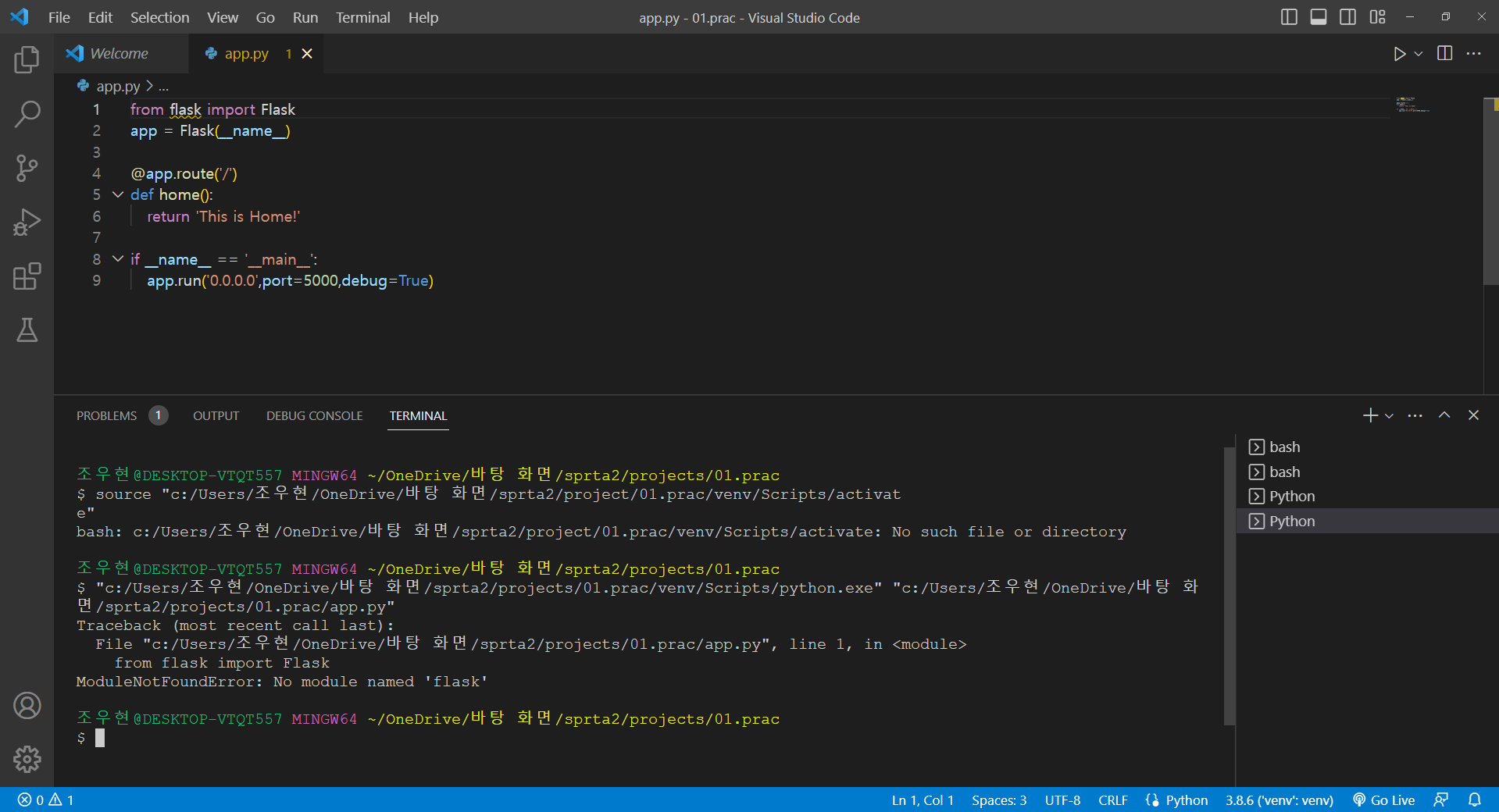The image size is (1499, 812).
Task: Click the editor vertical scrollbar
Action: pos(1490,191)
